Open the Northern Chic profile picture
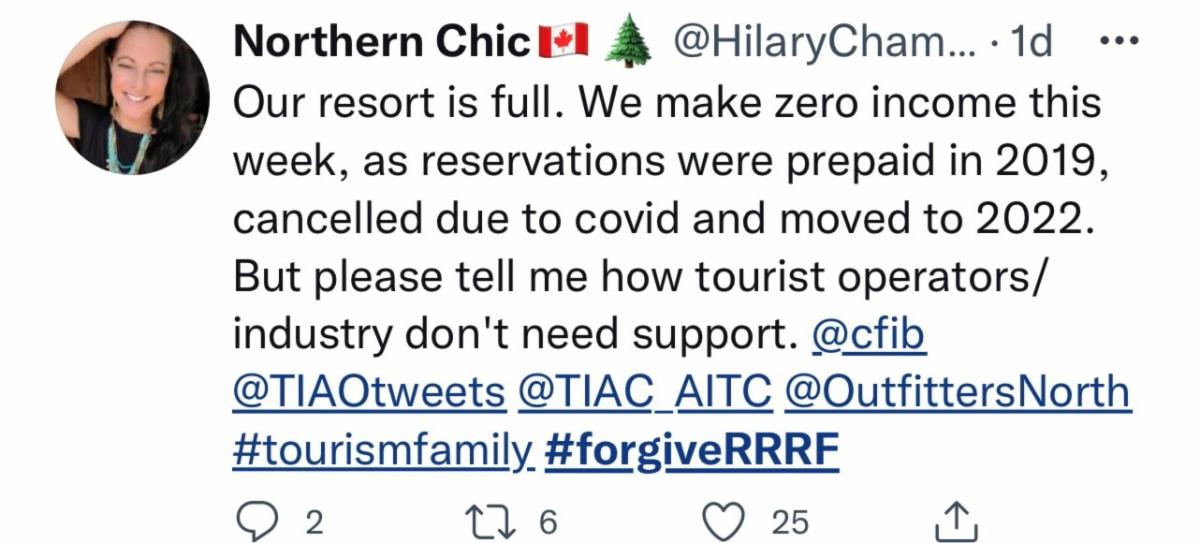The width and height of the screenshot is (1200, 543). (132, 98)
